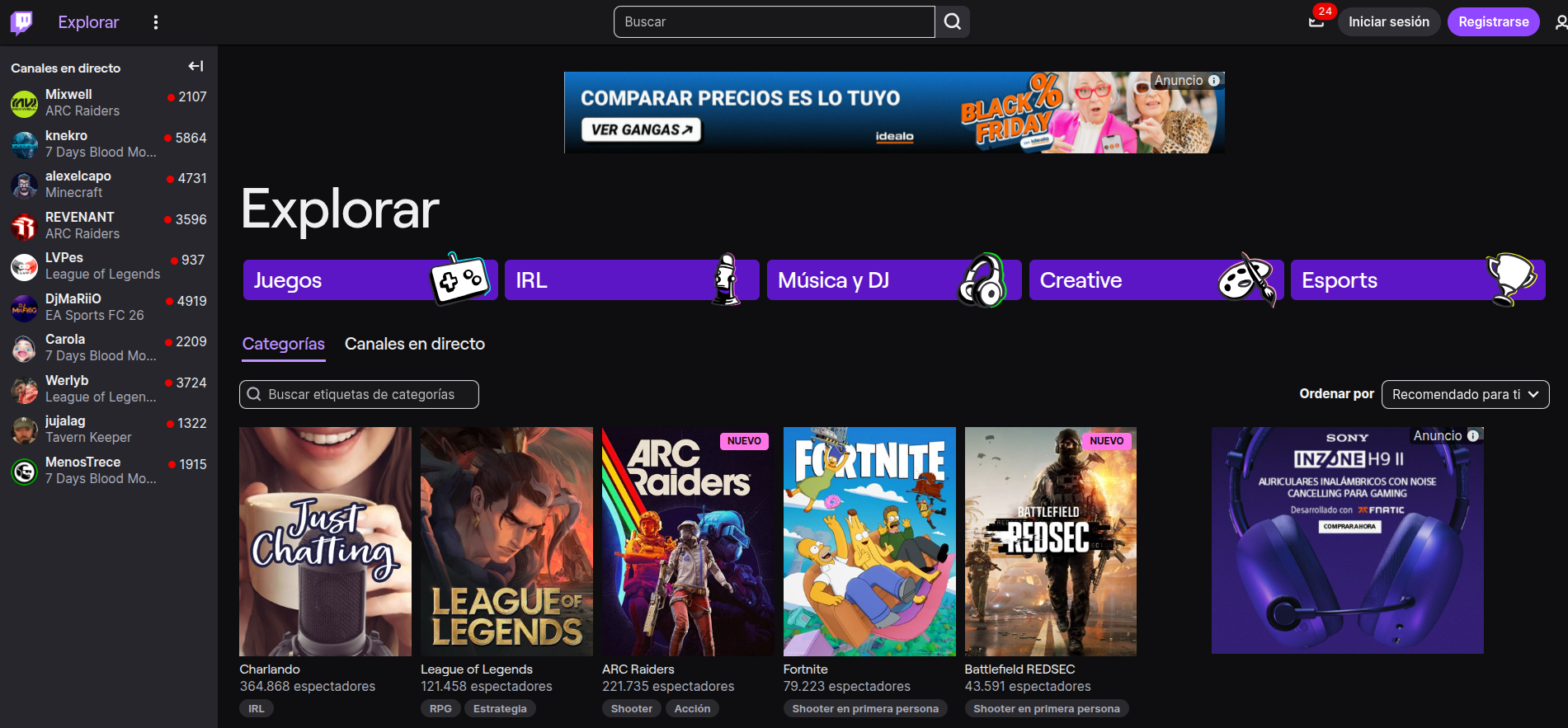Open the notifications inbox with 24 badge

click(1316, 22)
